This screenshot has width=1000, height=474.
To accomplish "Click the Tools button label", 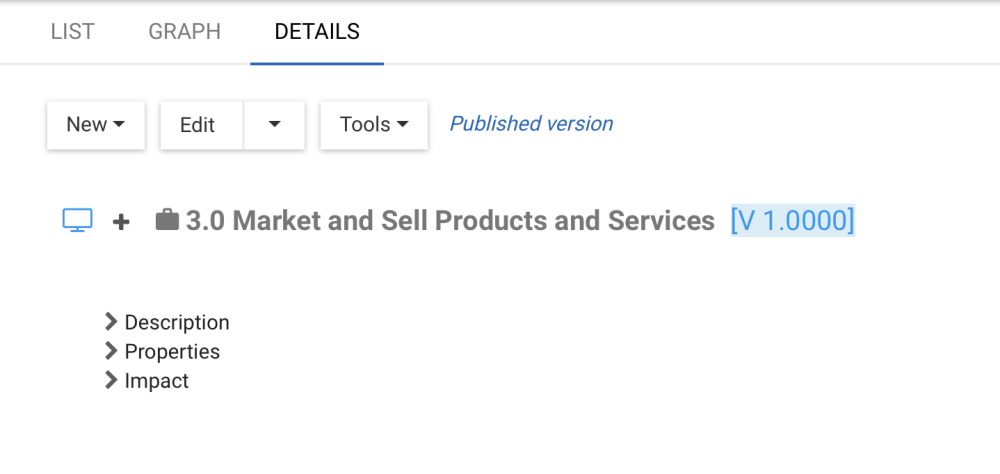I will [365, 125].
